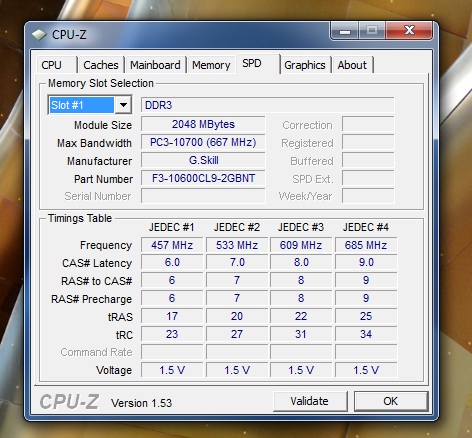
Task: Click the RAS# Precharge row label
Action: [x=91, y=299]
